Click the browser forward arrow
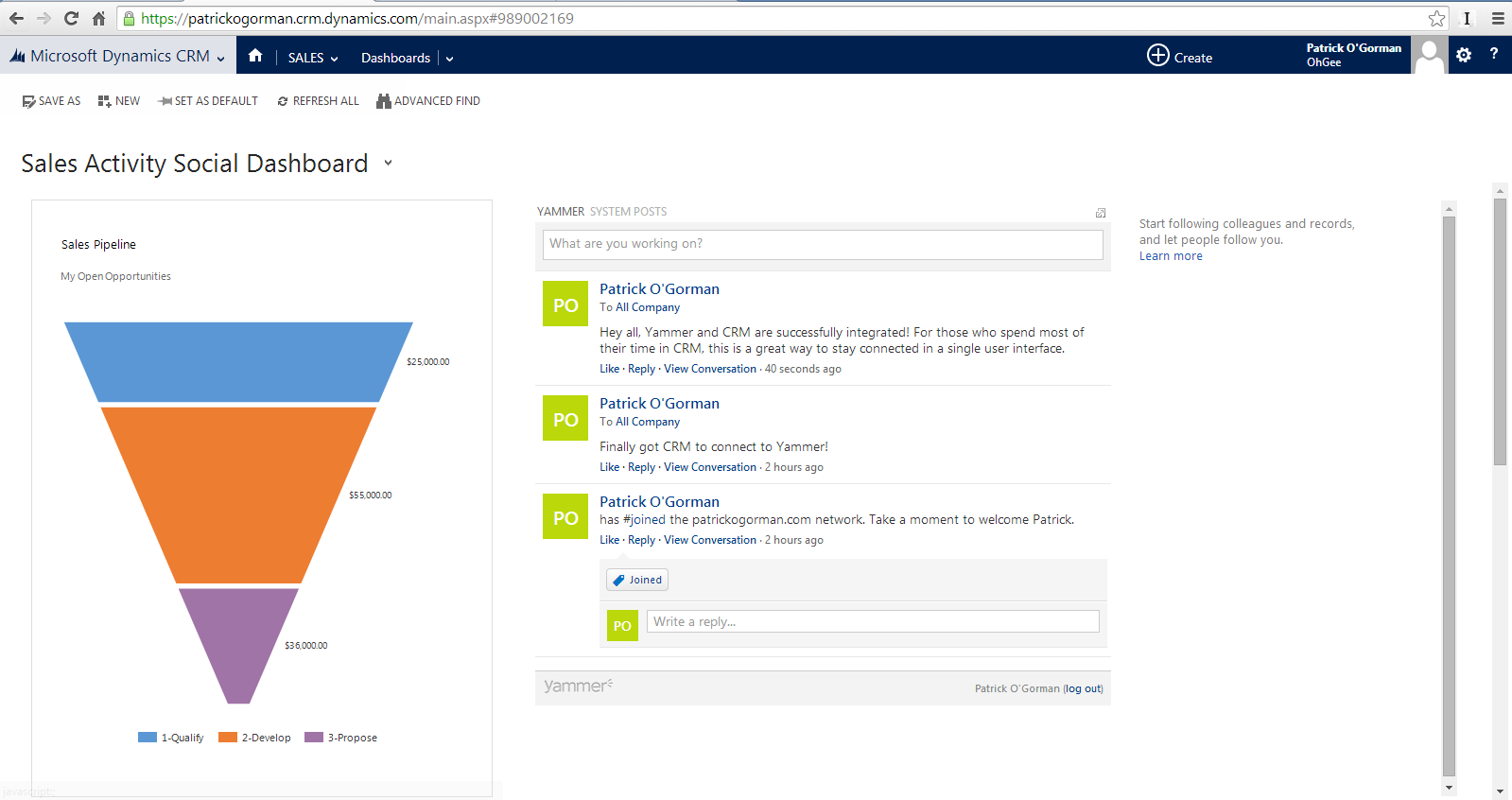The width and height of the screenshot is (1512, 800). (43, 18)
